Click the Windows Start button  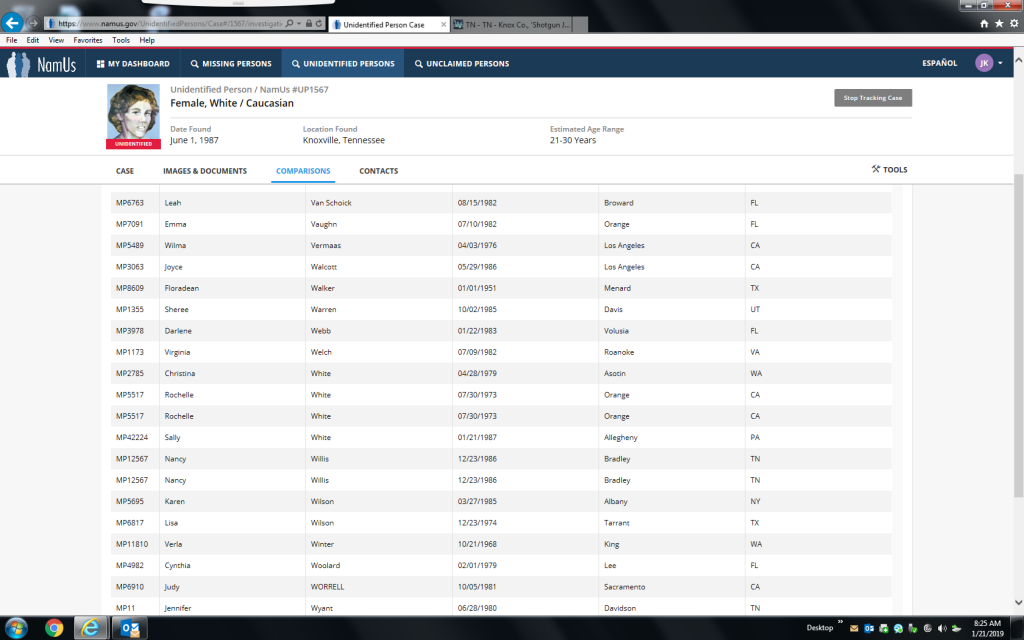click(x=15, y=628)
